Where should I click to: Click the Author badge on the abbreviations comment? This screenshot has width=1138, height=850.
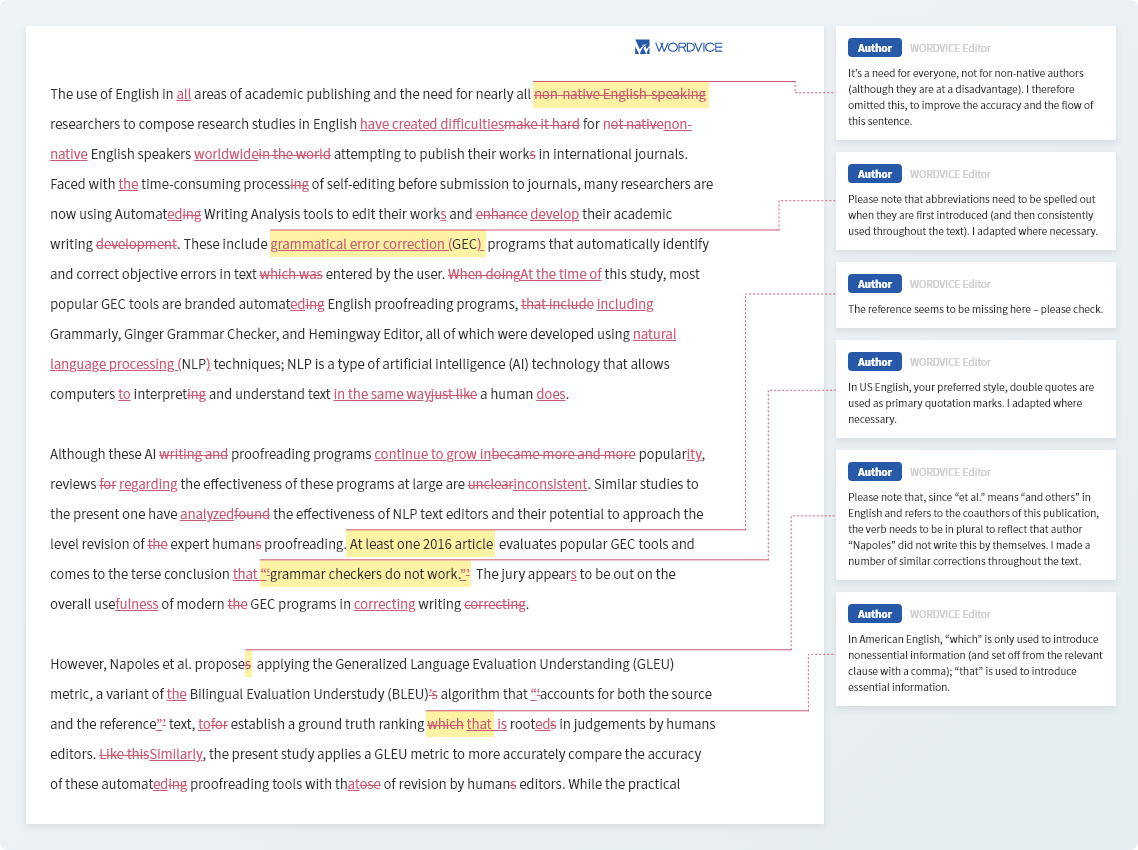point(874,173)
